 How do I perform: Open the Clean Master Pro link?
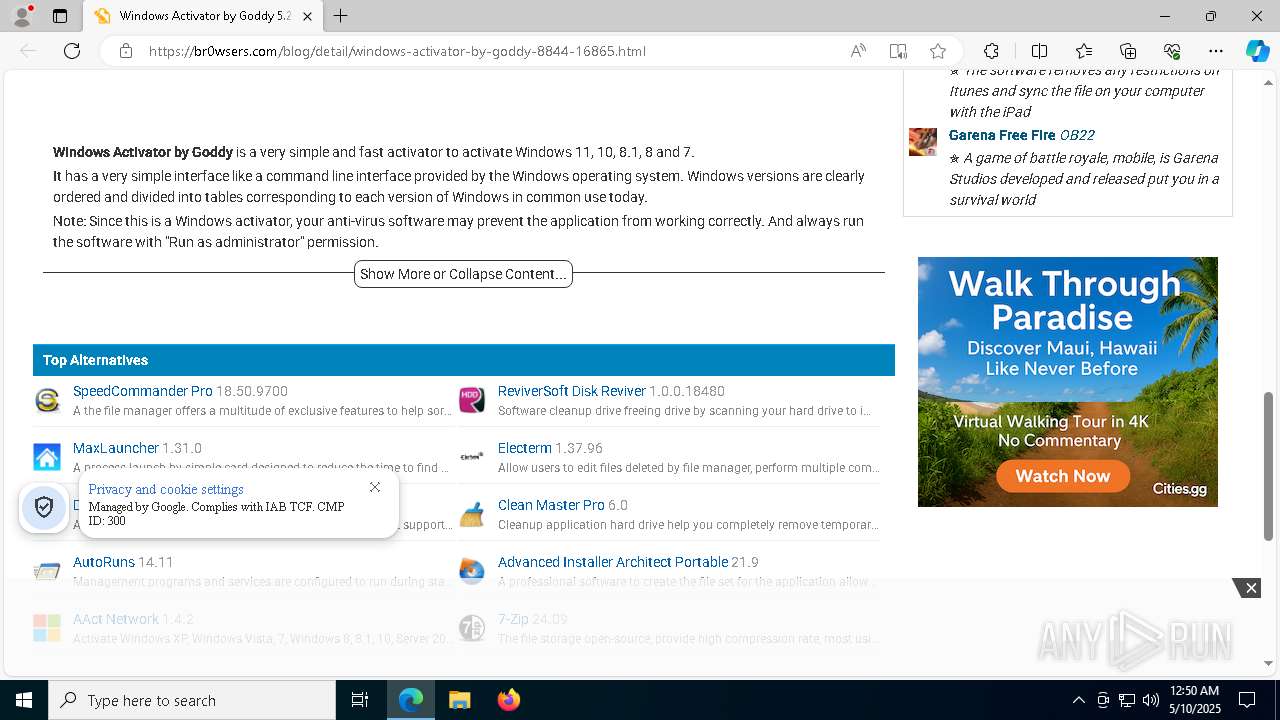click(551, 505)
